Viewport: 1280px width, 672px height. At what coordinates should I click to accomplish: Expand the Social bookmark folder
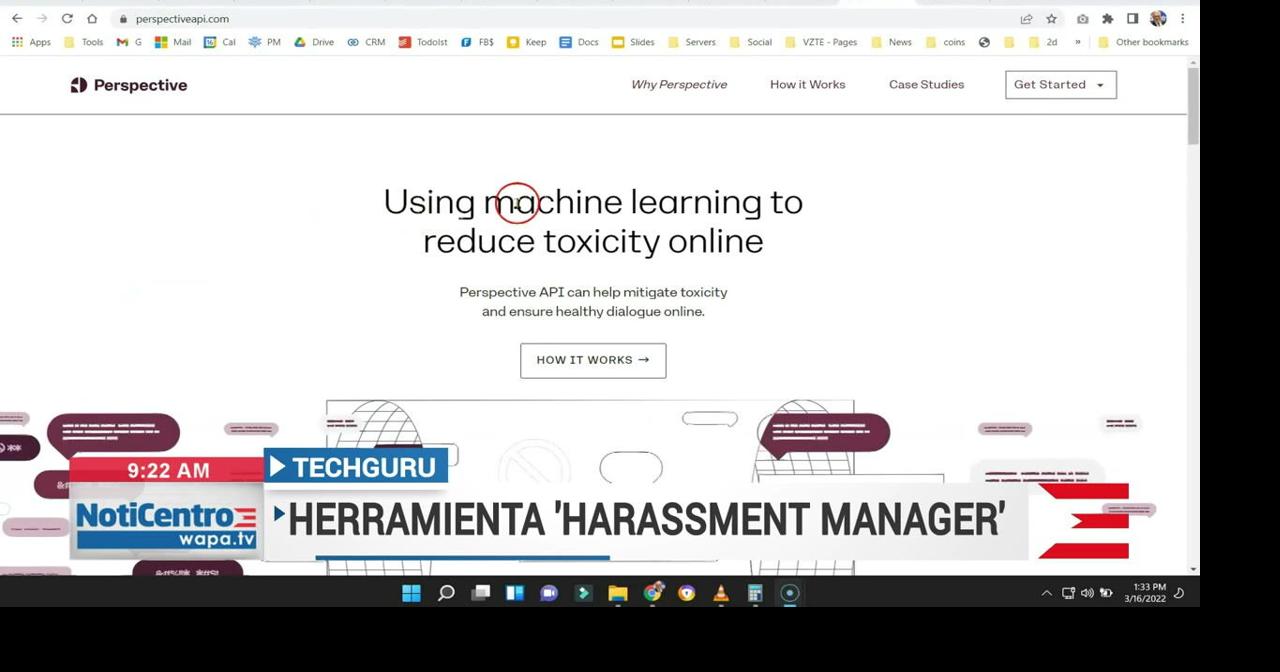(x=750, y=42)
